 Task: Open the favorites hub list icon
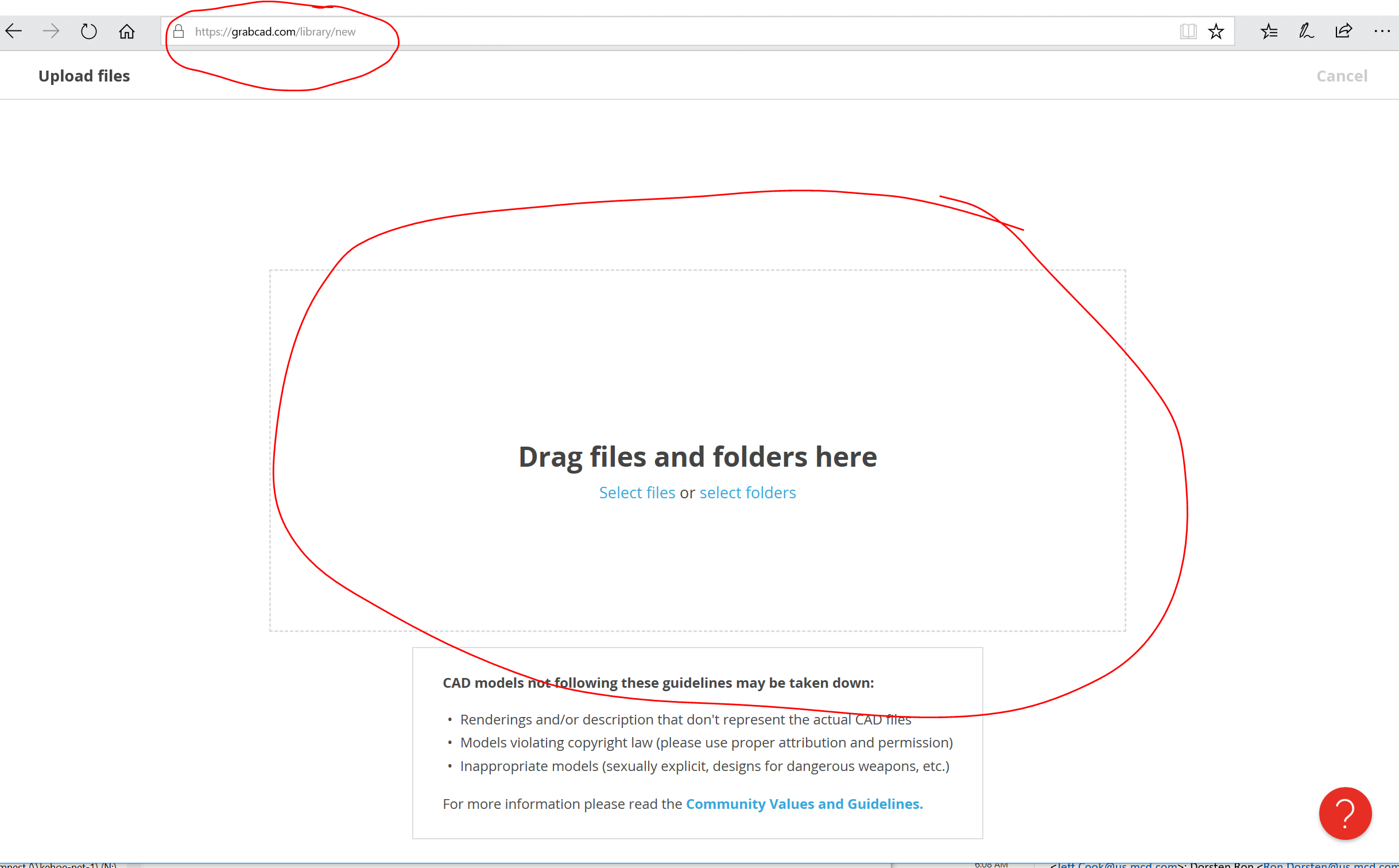point(1269,31)
